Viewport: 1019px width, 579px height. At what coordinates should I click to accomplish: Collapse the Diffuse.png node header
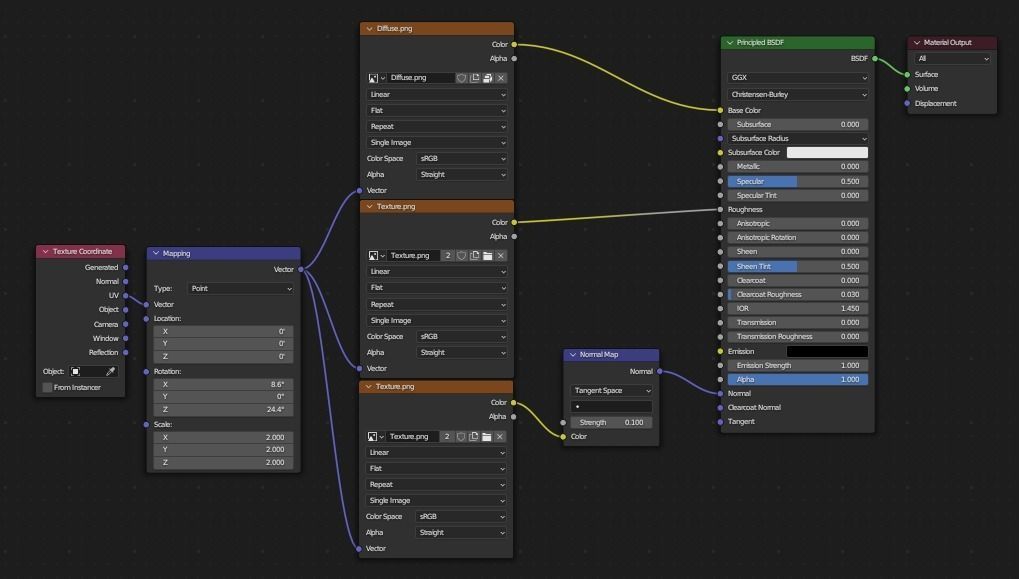pos(369,29)
